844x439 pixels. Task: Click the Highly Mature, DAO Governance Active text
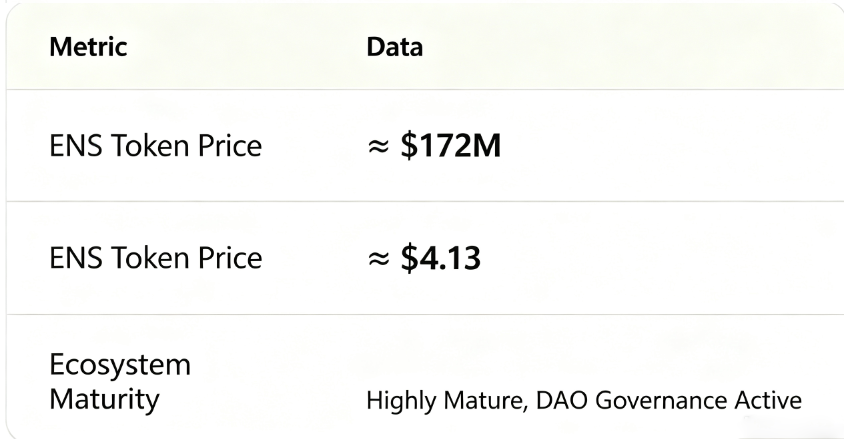coord(584,401)
